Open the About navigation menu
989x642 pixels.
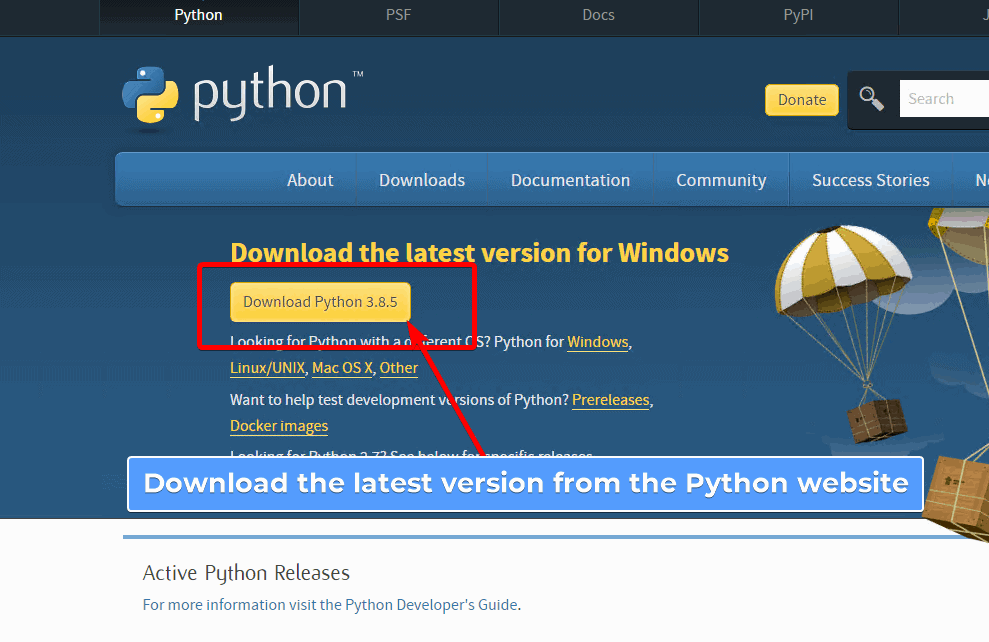[310, 180]
